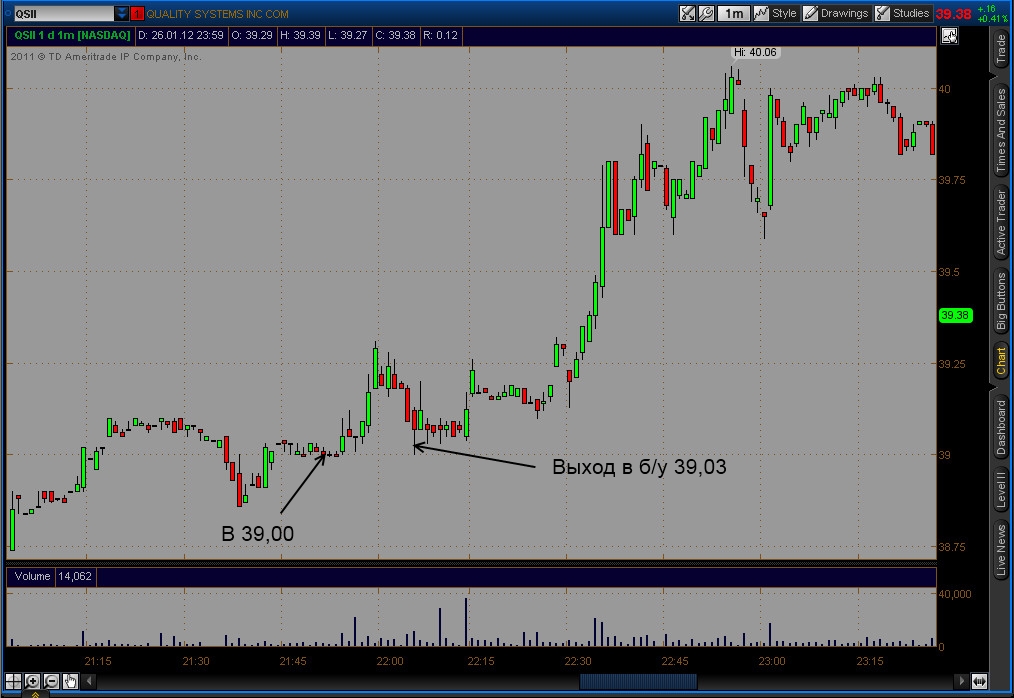Click the D: 26.01.12 23:59 date readout
This screenshot has width=1014, height=698.
(x=180, y=35)
